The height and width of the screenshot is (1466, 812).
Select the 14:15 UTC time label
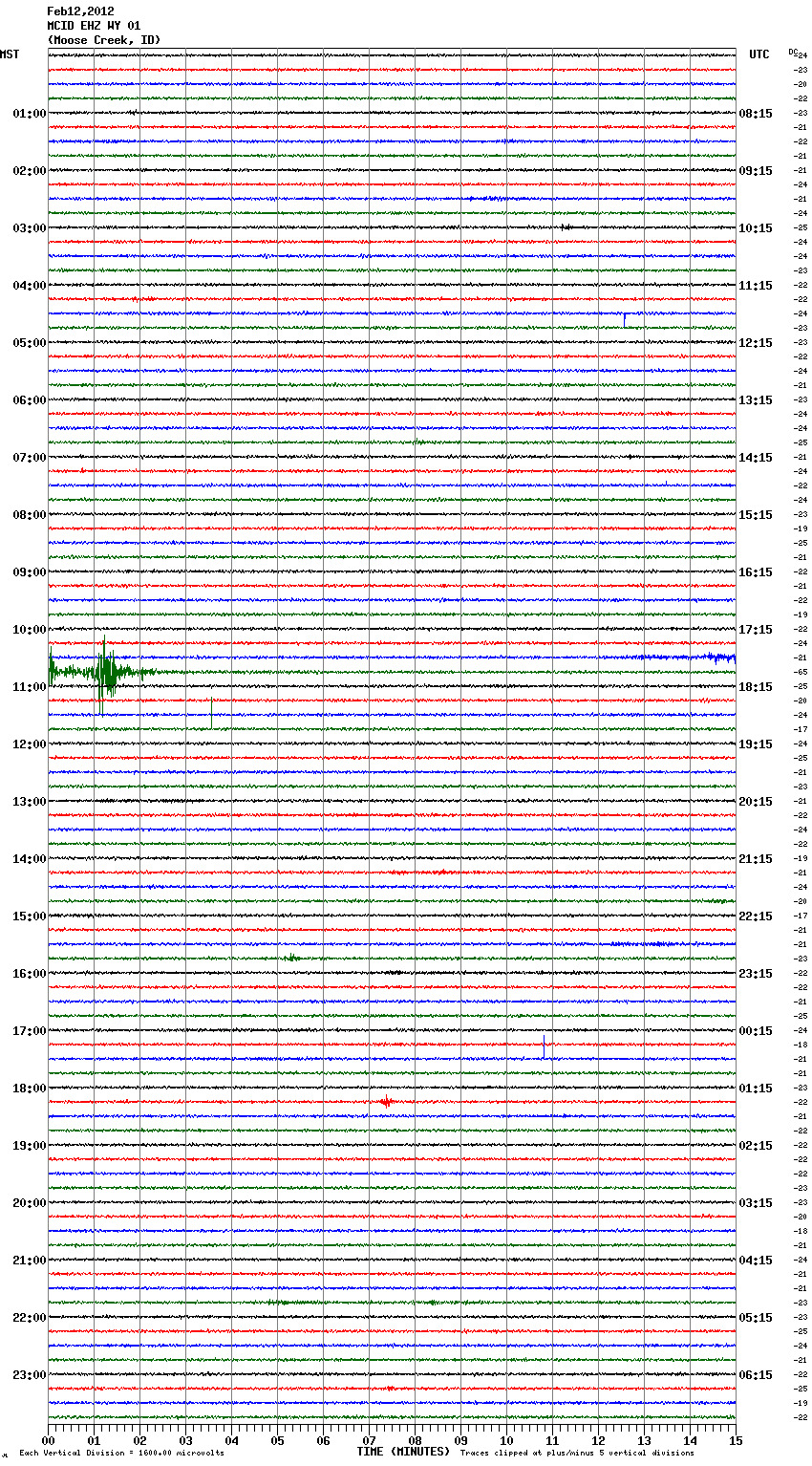coord(756,458)
